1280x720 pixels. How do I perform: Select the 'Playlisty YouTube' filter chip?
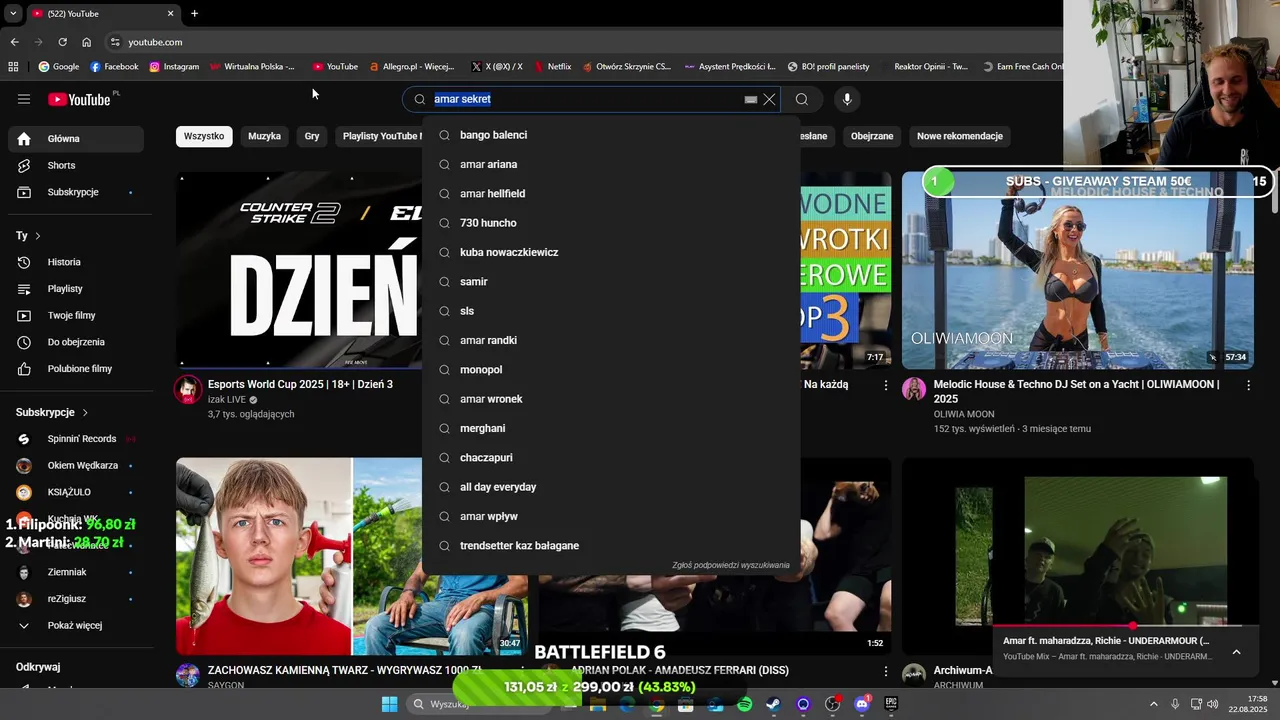tap(381, 136)
